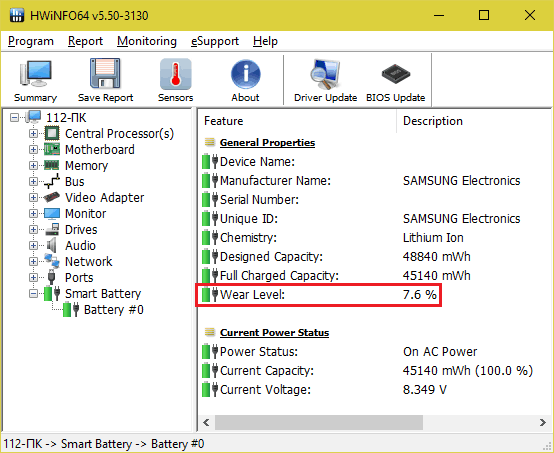Screen dimensions: 554x453
Task: Select the Smart Battery tree item
Action: (103, 294)
